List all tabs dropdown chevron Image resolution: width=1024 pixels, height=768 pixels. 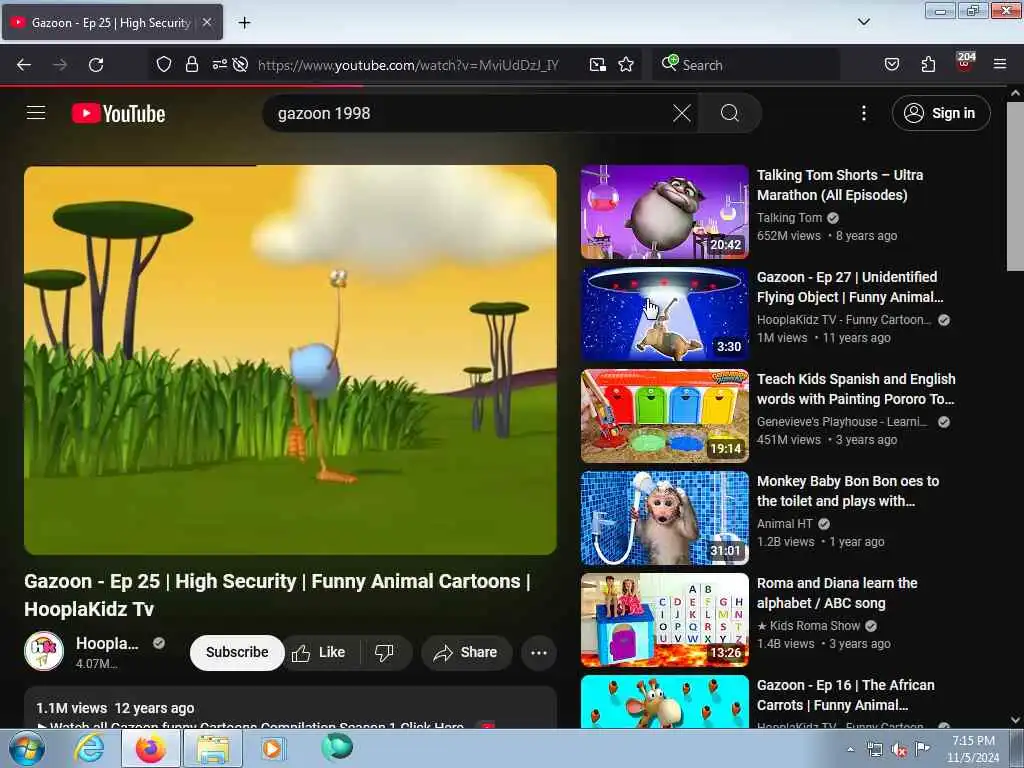(x=863, y=22)
